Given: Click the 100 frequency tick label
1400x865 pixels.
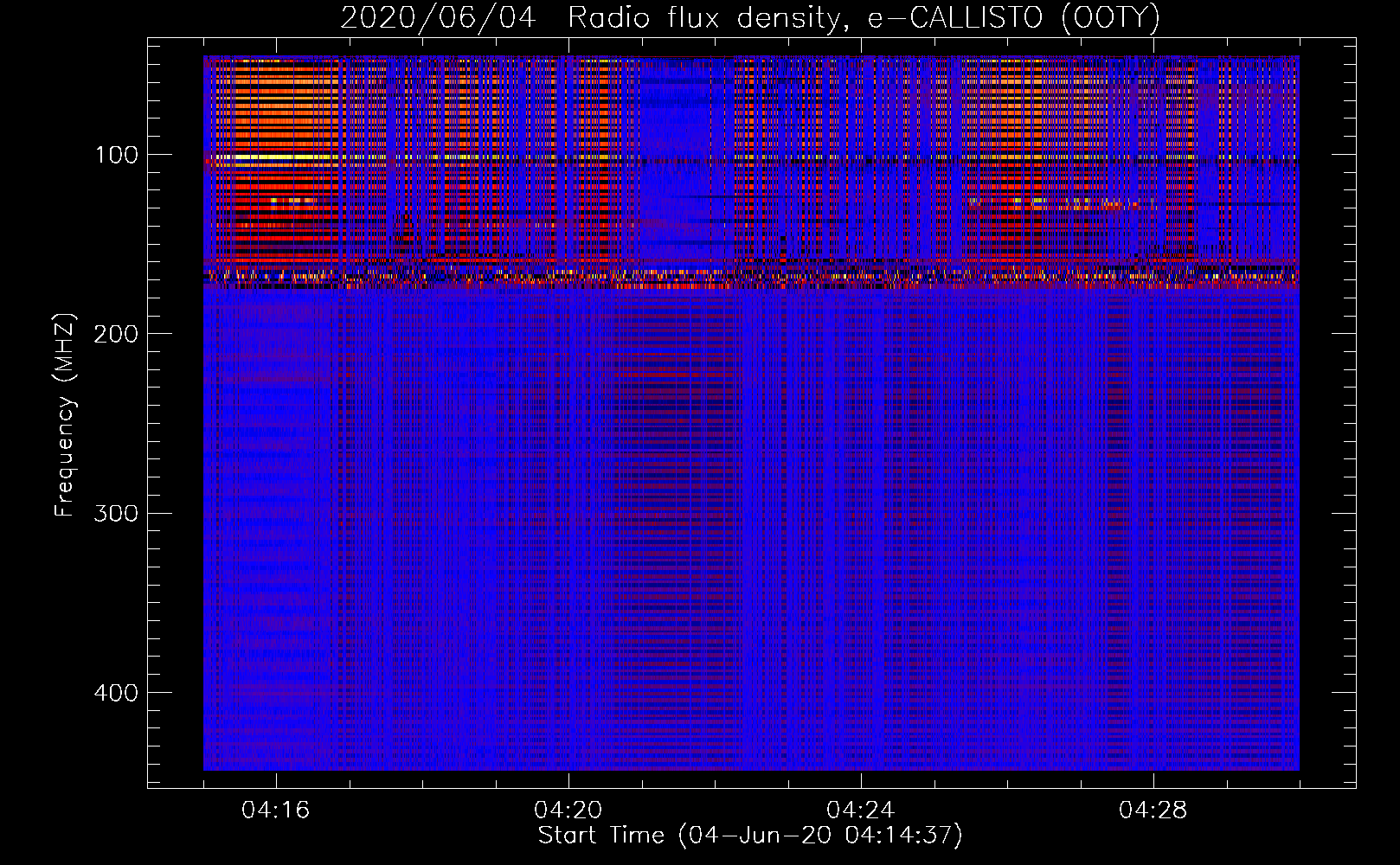Looking at the screenshot, I should pyautogui.click(x=117, y=155).
